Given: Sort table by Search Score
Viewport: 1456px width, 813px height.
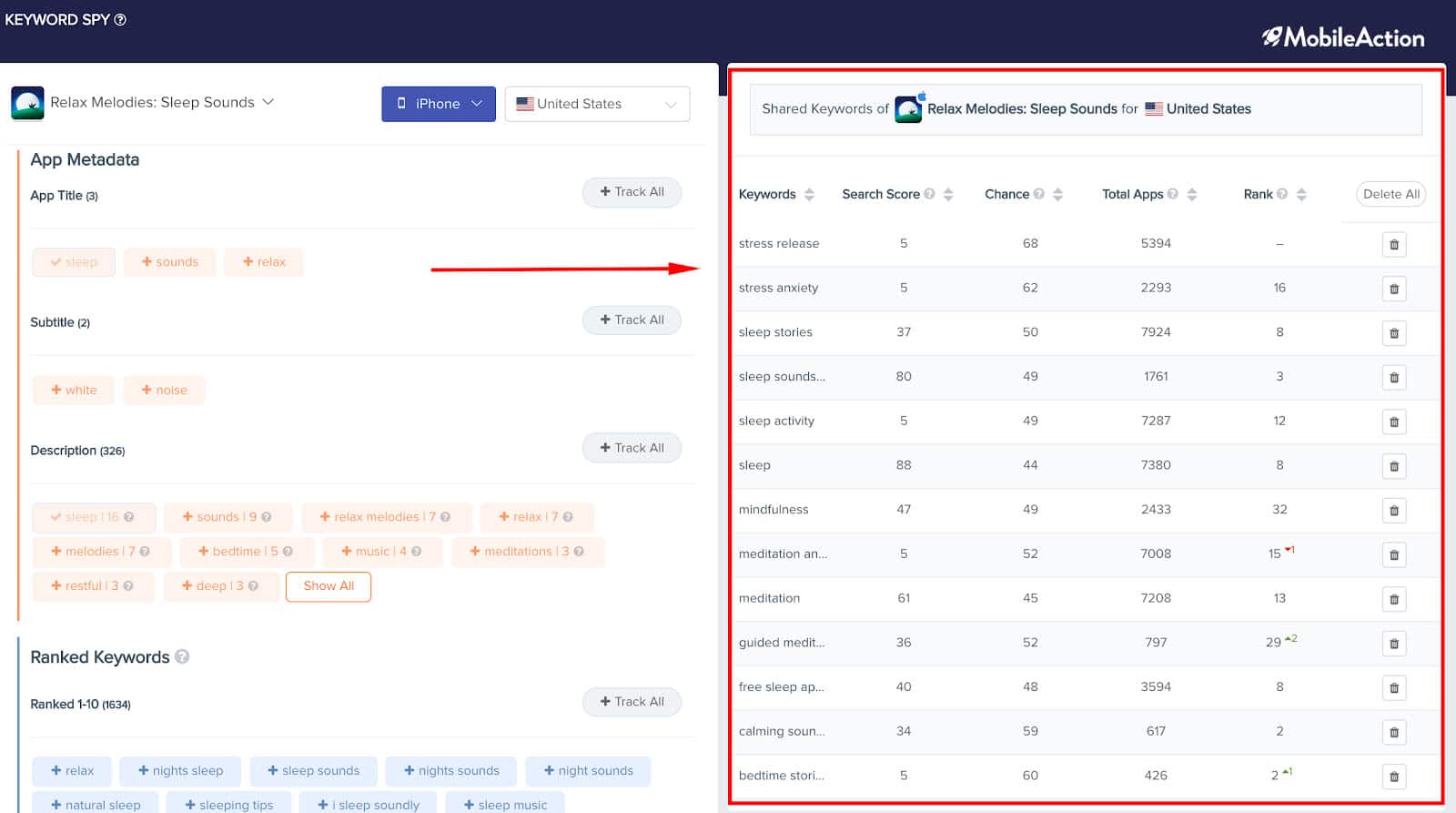Looking at the screenshot, I should pos(948,194).
